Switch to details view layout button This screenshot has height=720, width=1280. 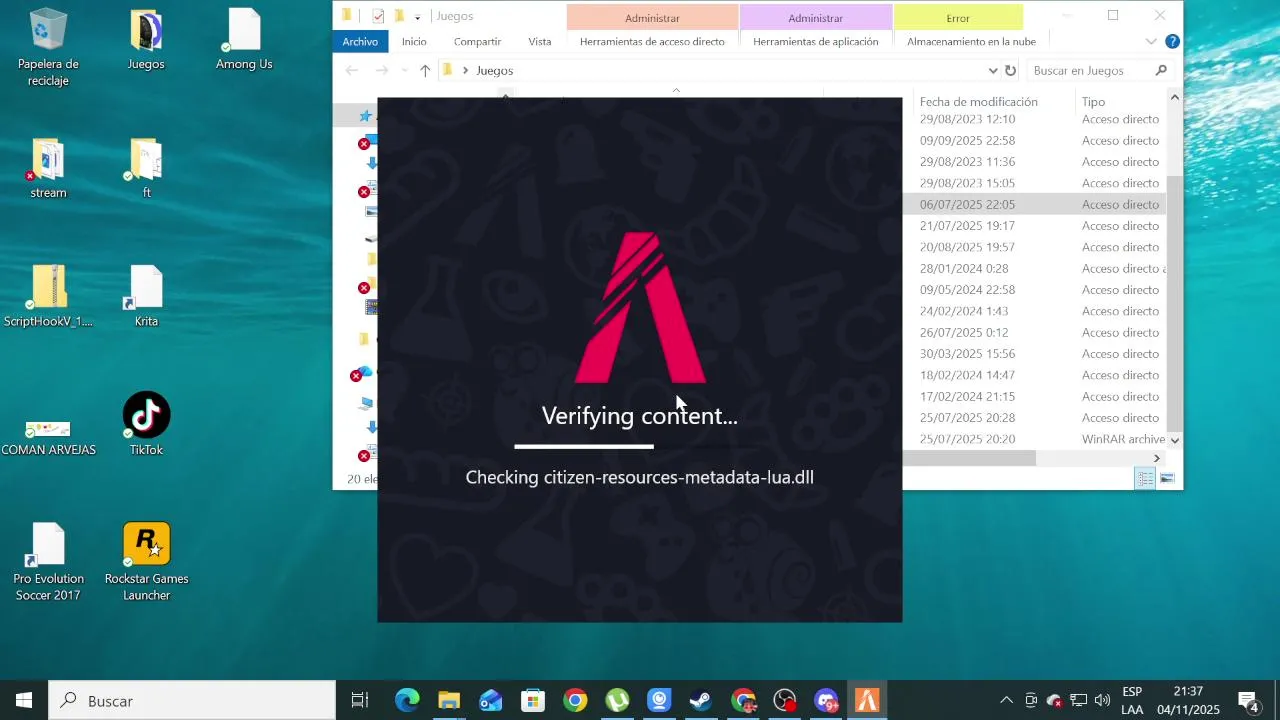point(1145,479)
